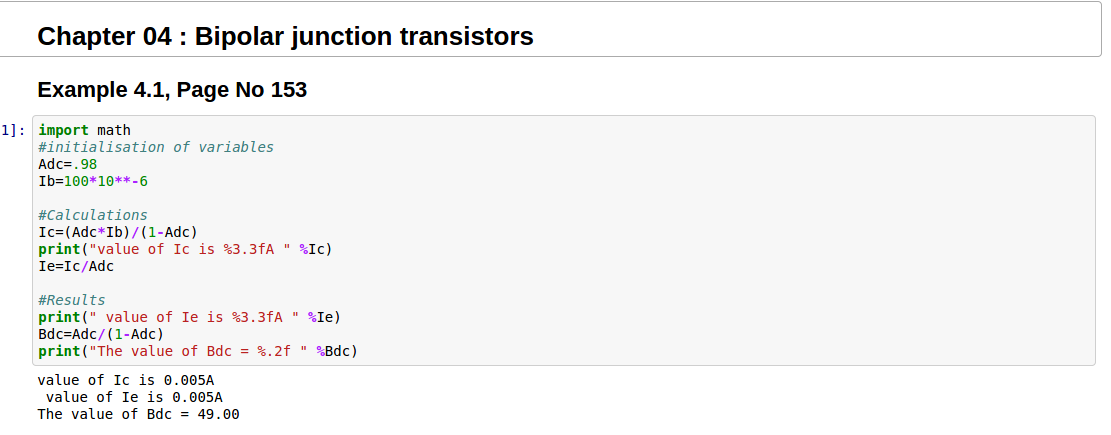Viewport: 1111px width, 435px height.
Task: Click the Chapter 04 Bipolar junction transistors heading
Action: [x=285, y=37]
